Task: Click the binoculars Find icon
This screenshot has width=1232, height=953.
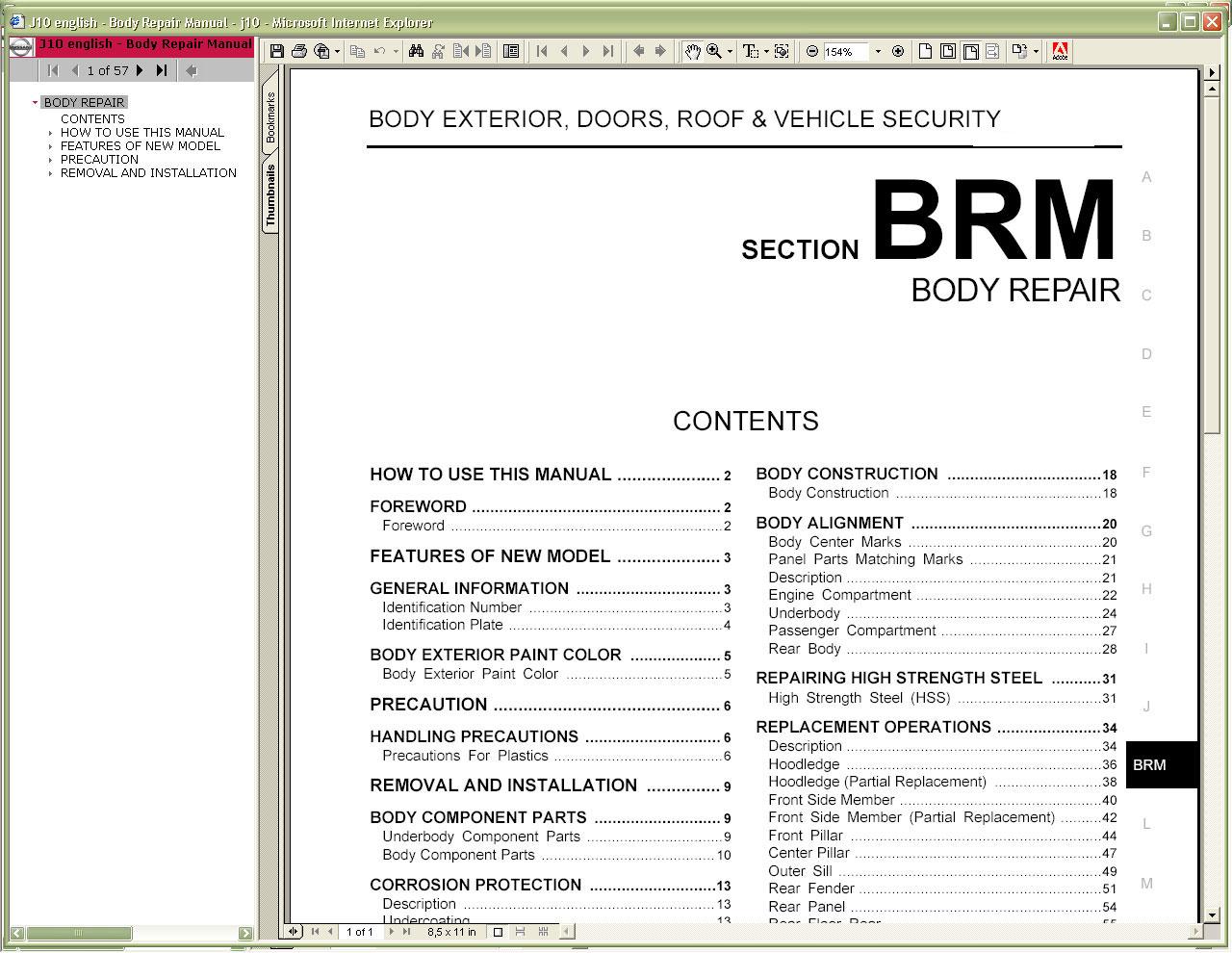Action: point(416,51)
